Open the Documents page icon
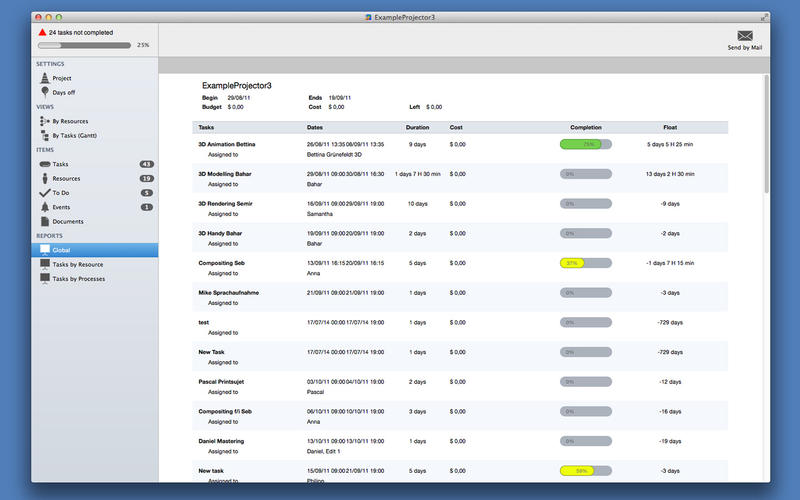800x500 pixels. coord(45,221)
